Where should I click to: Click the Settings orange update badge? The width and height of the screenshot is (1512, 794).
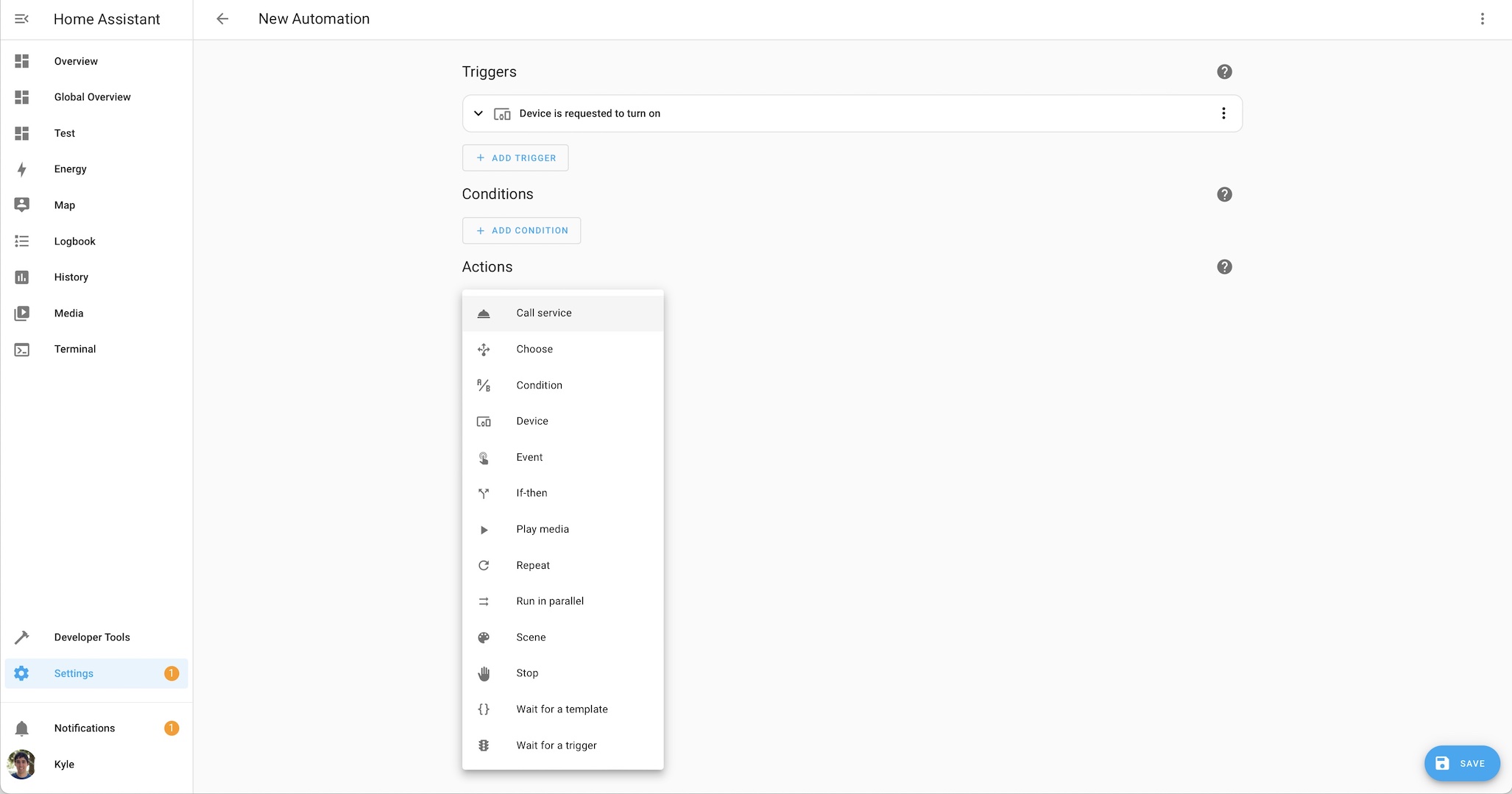(172, 673)
